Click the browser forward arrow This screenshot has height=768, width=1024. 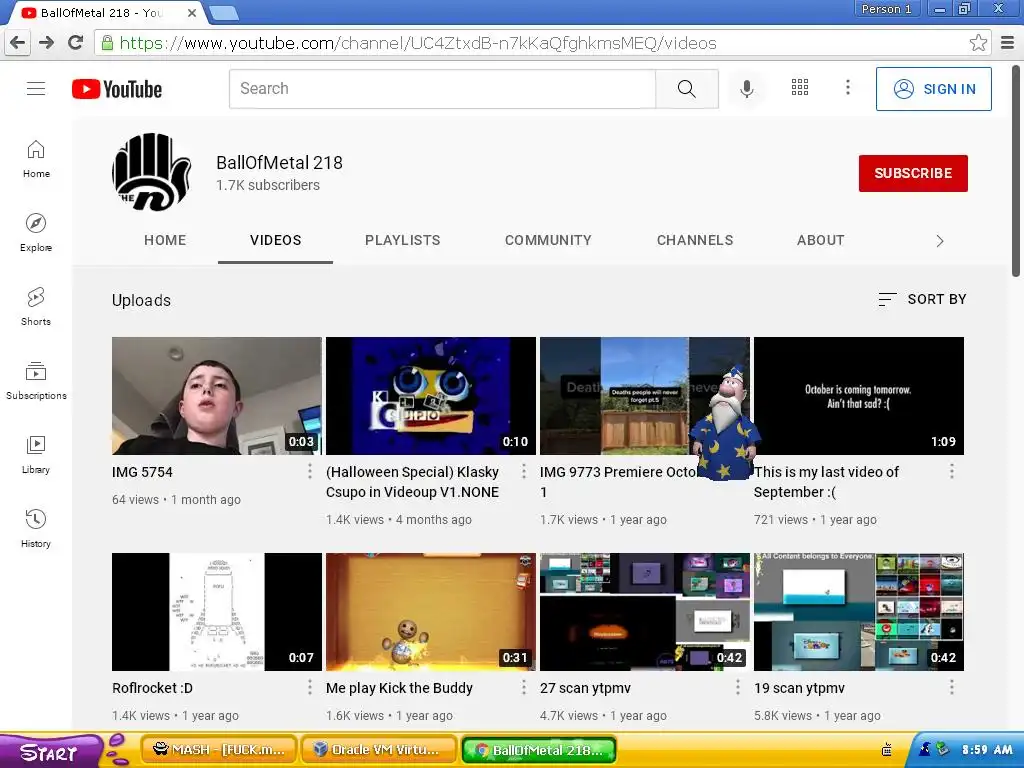(46, 43)
